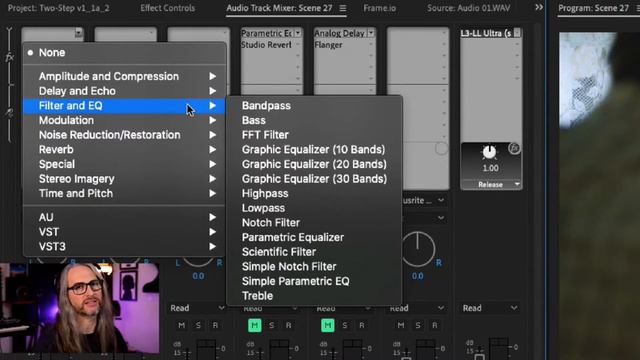Expand Noise Reduction/Restoration submenu
This screenshot has height=360, width=640.
[124, 135]
